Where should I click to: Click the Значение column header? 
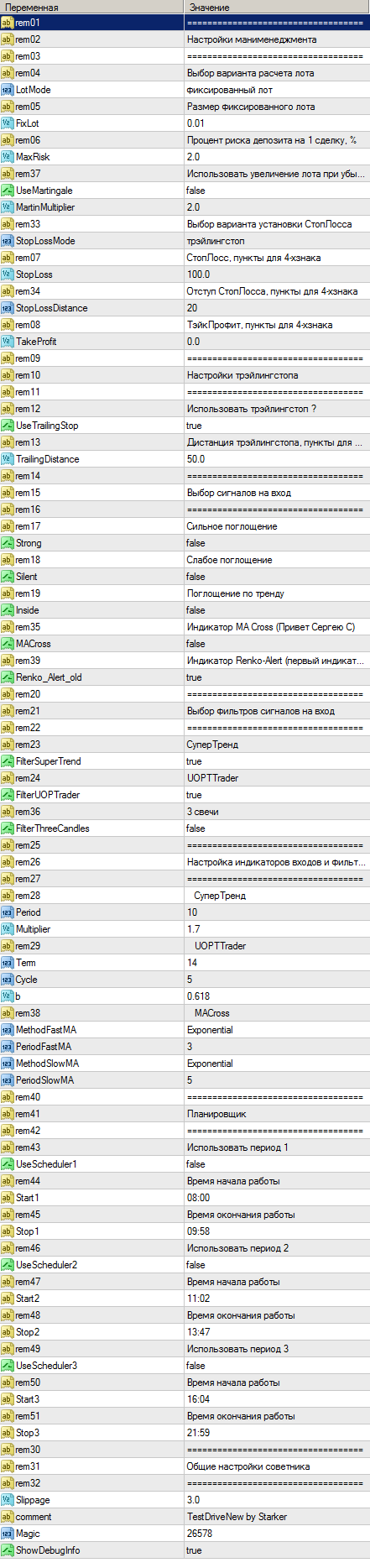(x=277, y=7)
